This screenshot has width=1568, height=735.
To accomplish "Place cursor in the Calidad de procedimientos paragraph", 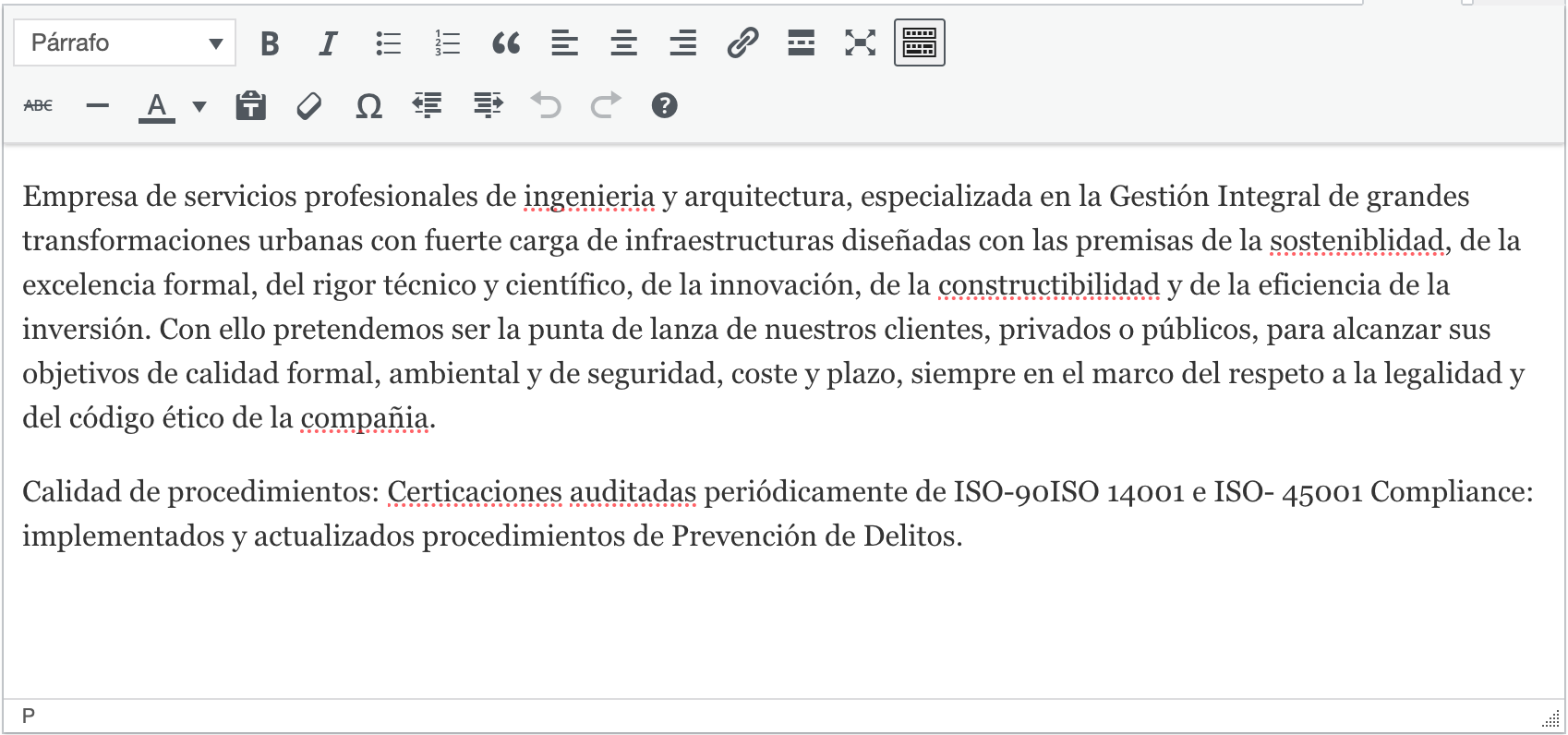I will (778, 513).
